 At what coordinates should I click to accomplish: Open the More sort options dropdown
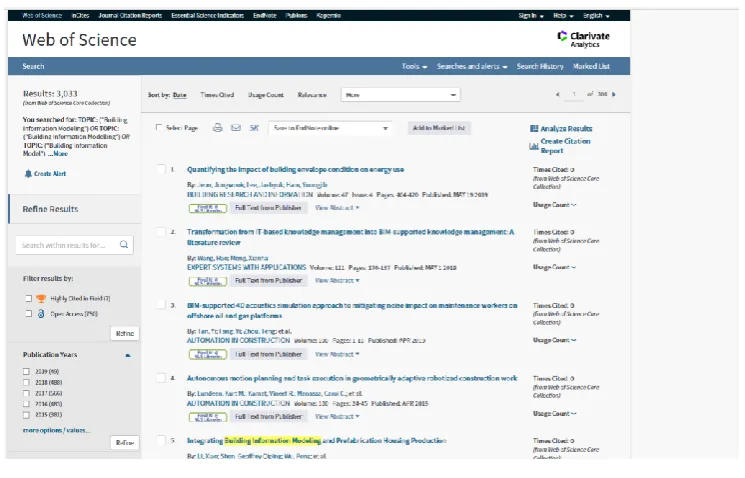[401, 95]
